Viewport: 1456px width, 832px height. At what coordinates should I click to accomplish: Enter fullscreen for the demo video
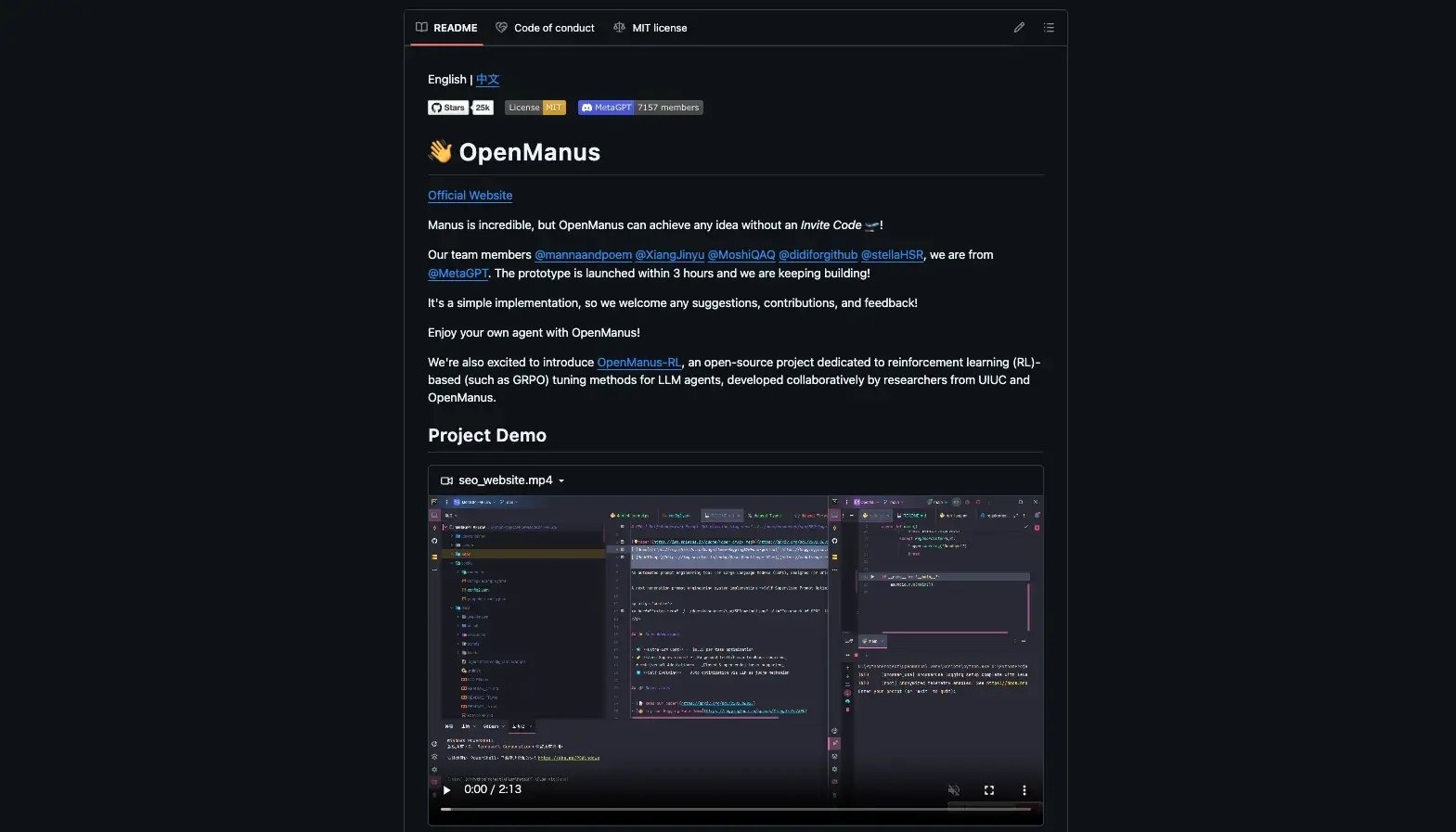click(989, 790)
